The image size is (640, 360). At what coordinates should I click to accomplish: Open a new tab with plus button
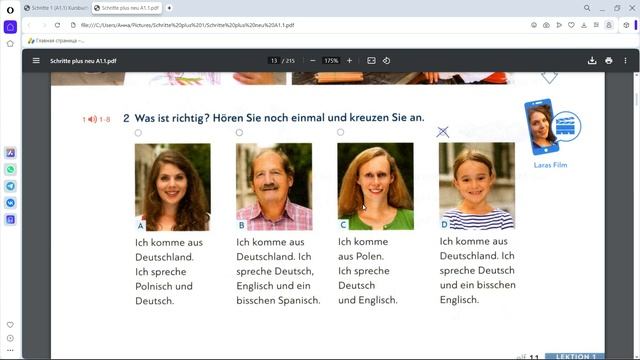pos(169,8)
